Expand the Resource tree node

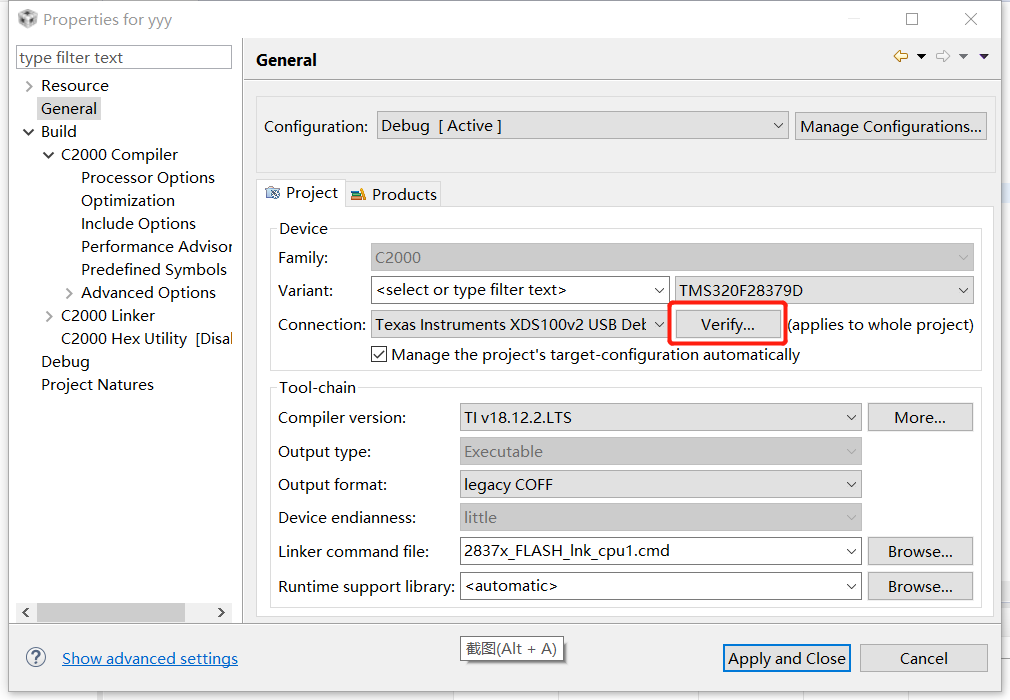click(29, 86)
